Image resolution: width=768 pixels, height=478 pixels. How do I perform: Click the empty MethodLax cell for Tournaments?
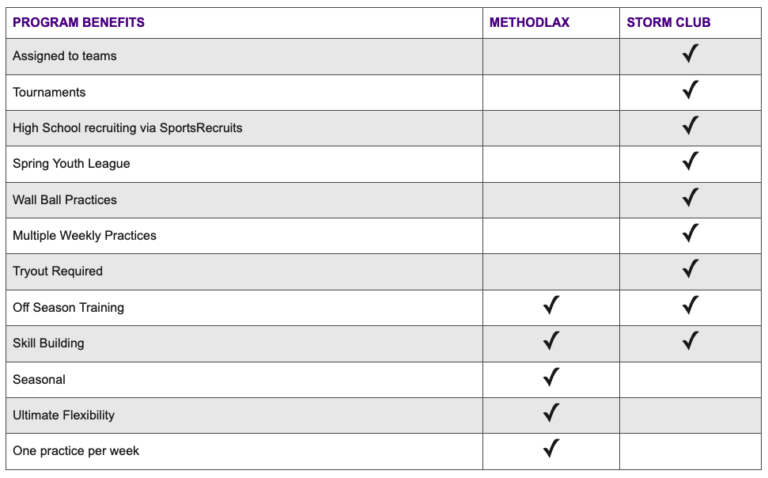tap(551, 92)
